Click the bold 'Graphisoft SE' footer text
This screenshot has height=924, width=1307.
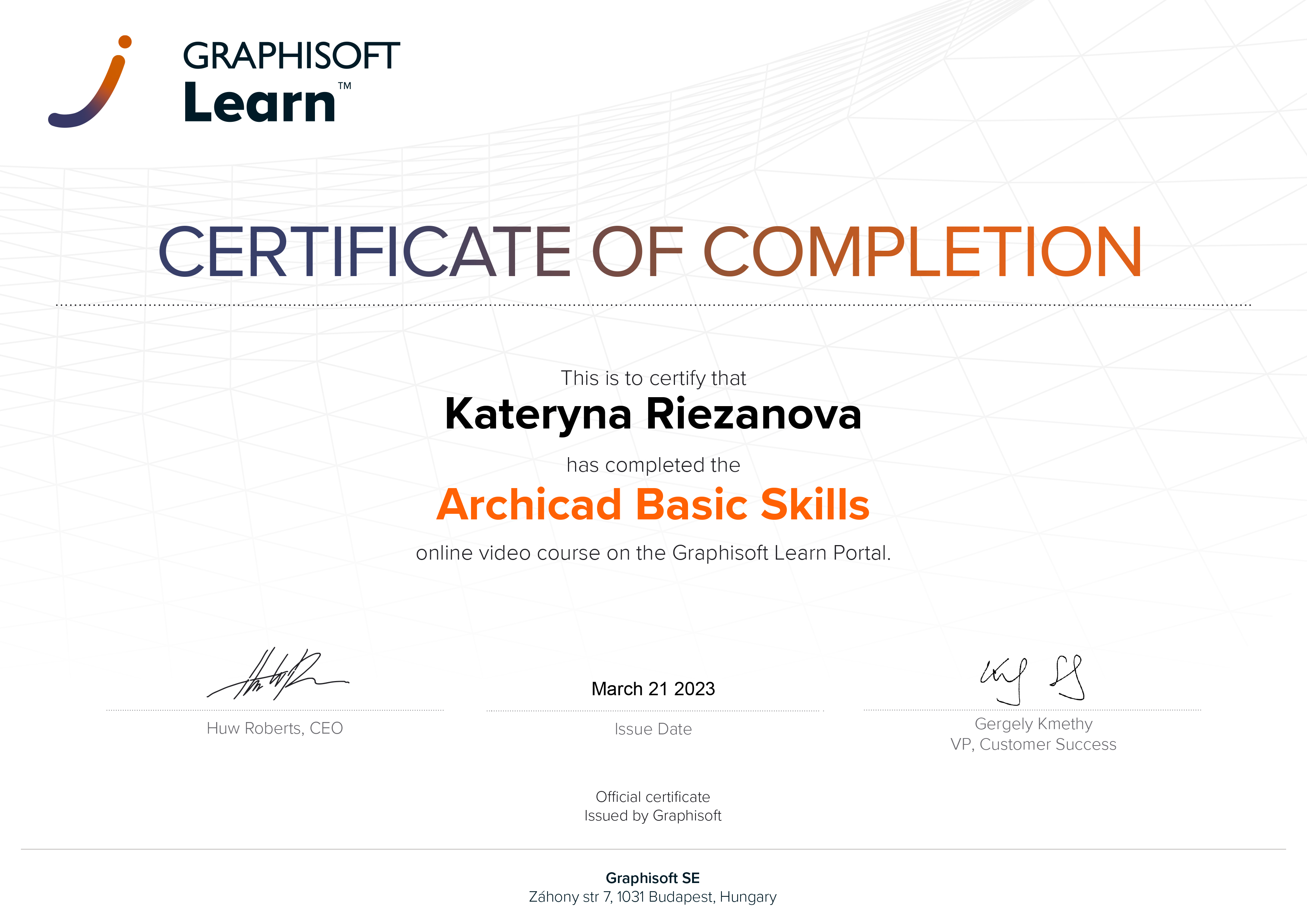pos(653,878)
